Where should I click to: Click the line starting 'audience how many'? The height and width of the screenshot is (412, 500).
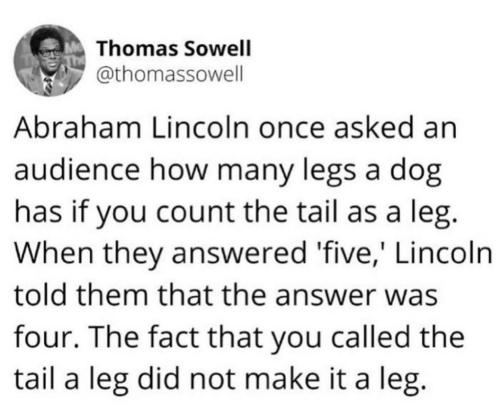(x=228, y=171)
